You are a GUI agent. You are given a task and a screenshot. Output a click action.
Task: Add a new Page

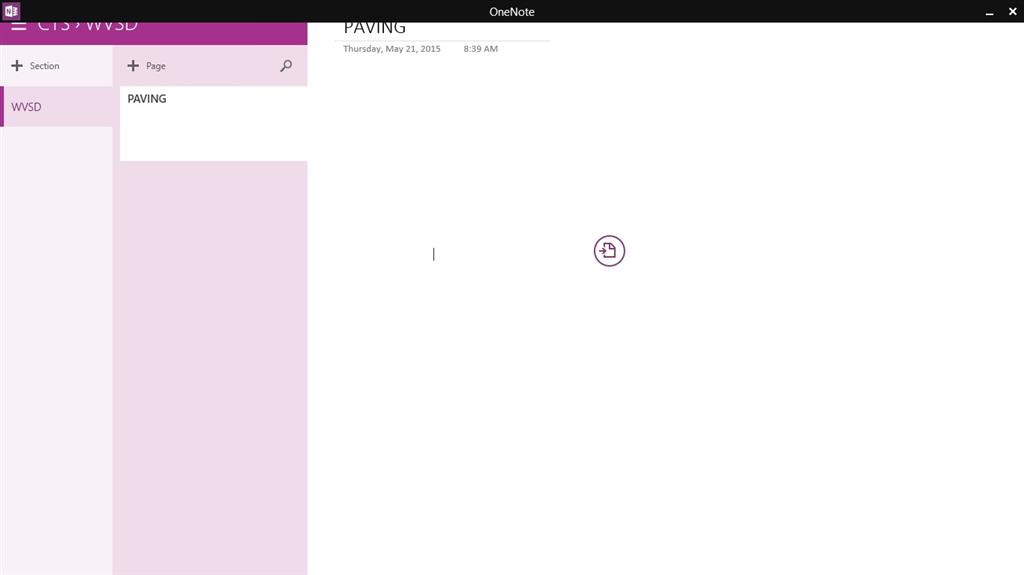(x=146, y=65)
